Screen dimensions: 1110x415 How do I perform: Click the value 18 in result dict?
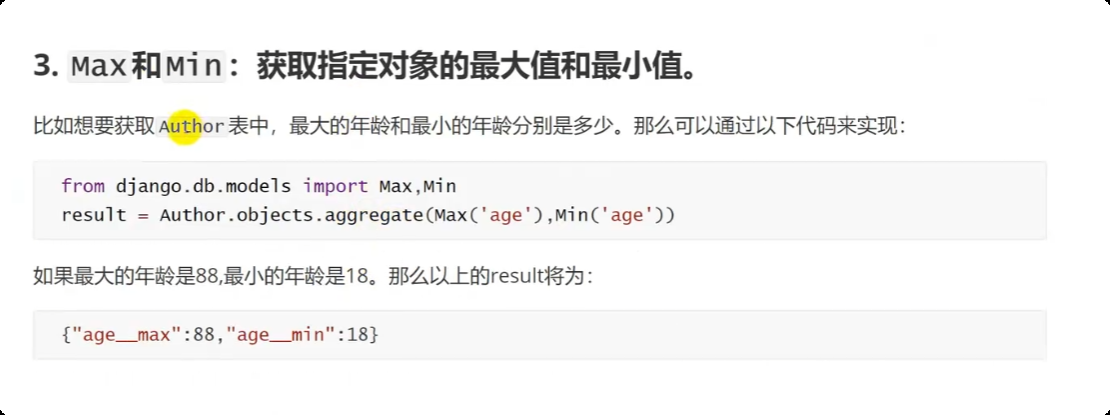(x=358, y=334)
